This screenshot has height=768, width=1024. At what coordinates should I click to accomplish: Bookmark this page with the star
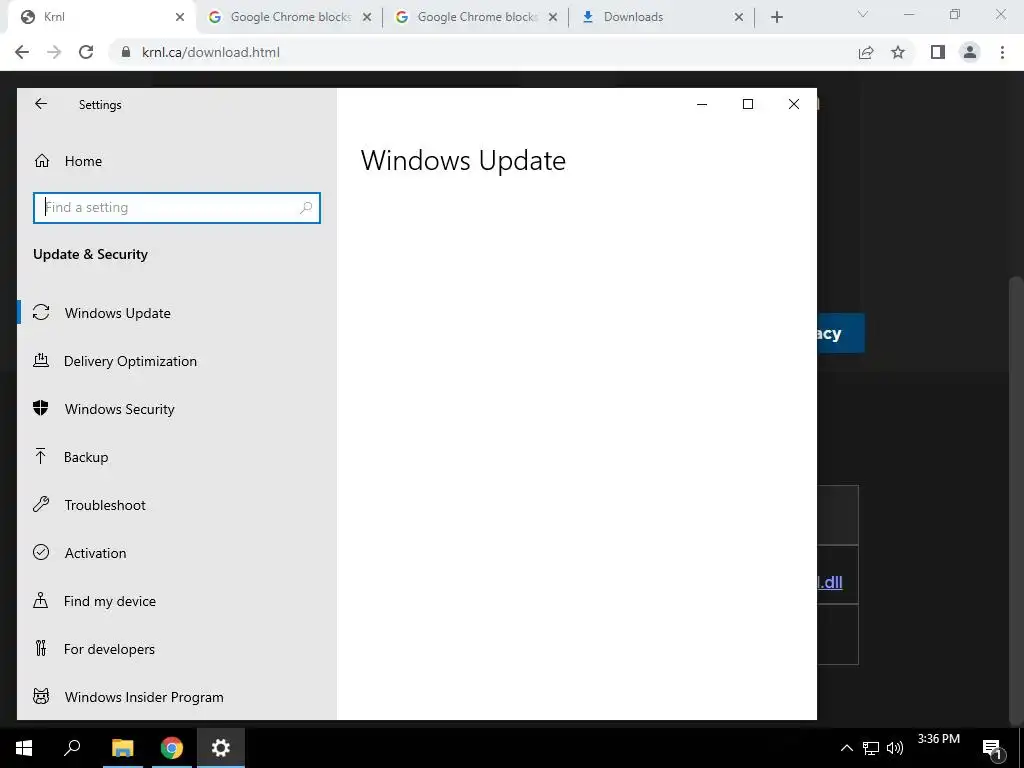click(x=898, y=52)
